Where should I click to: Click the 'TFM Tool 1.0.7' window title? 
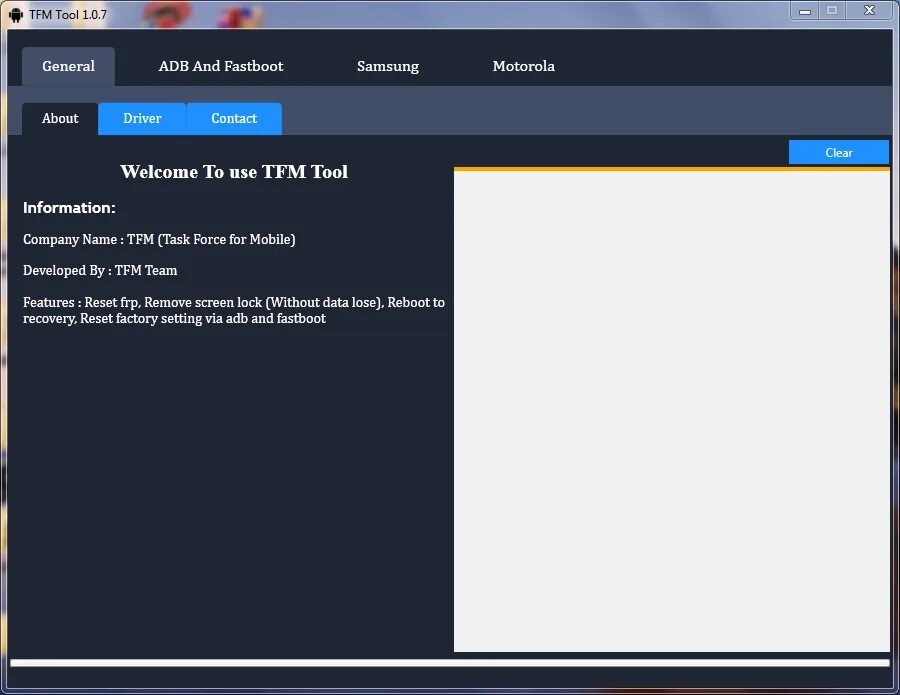point(68,15)
